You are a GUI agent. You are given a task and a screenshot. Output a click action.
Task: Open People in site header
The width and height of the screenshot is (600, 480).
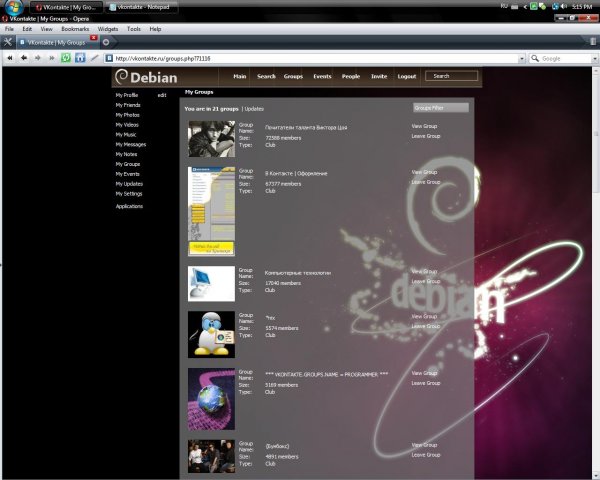(x=351, y=76)
